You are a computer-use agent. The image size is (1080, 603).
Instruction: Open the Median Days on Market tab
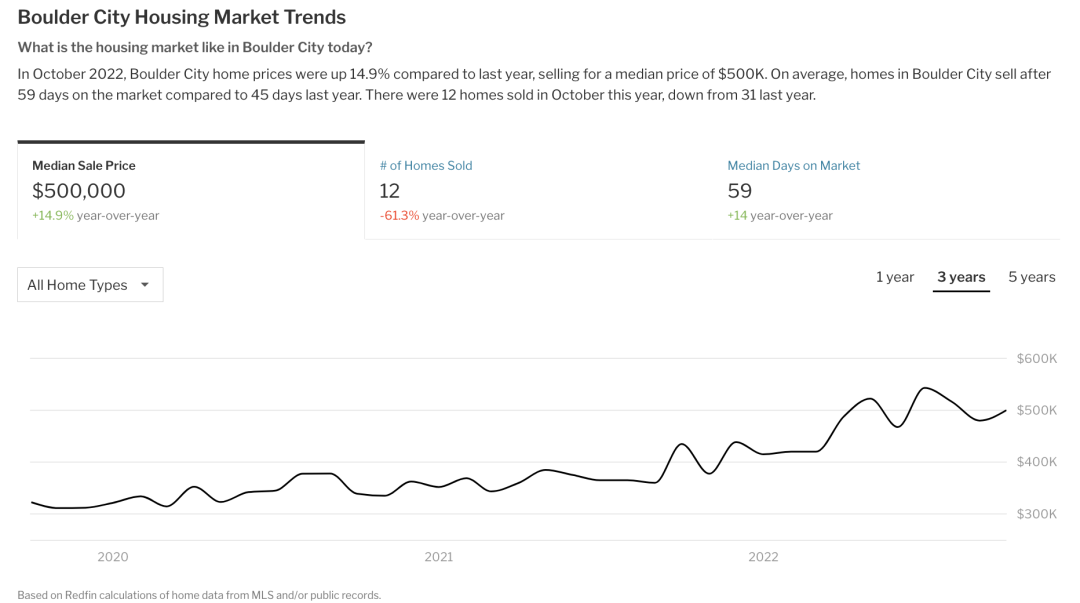coord(793,166)
